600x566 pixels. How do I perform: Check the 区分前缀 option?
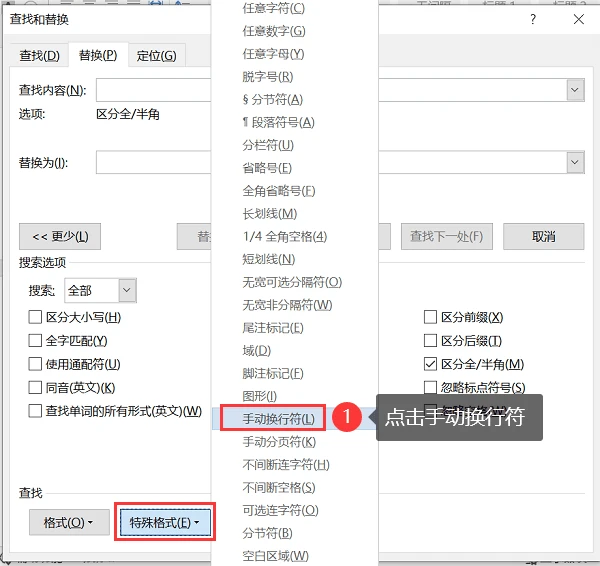[430, 317]
